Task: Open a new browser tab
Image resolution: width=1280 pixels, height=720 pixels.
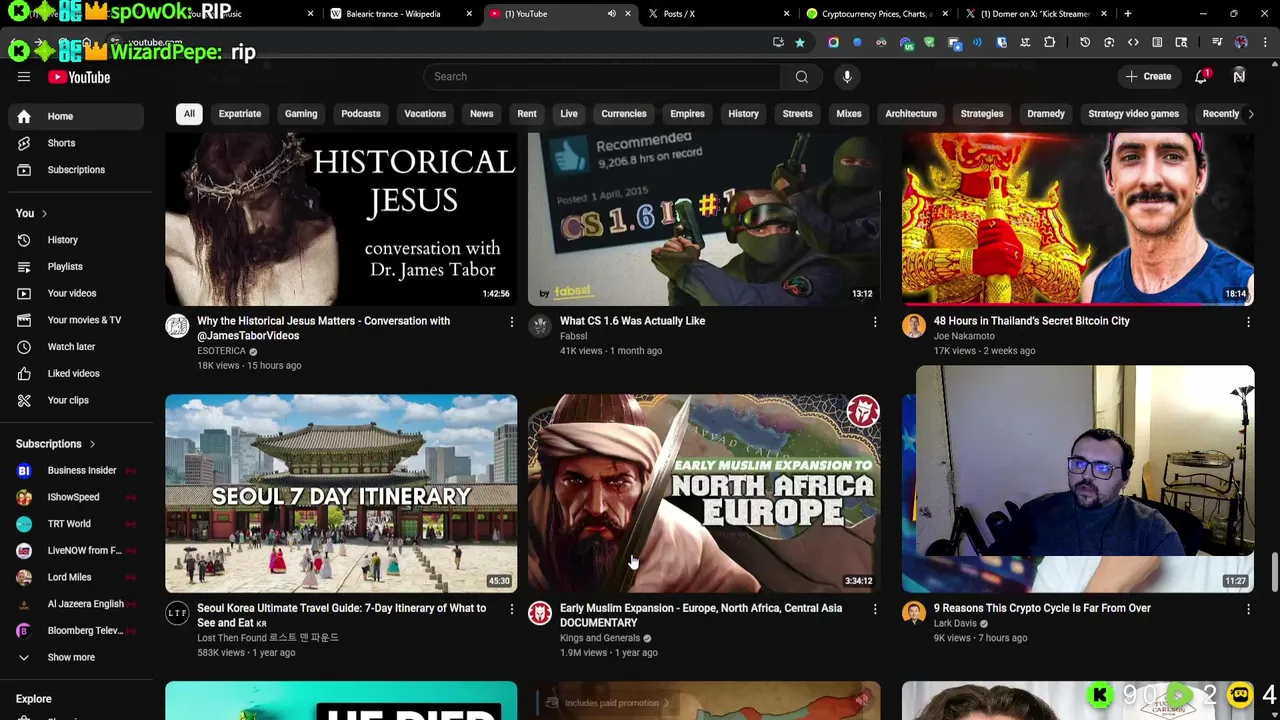Action: click(1127, 14)
